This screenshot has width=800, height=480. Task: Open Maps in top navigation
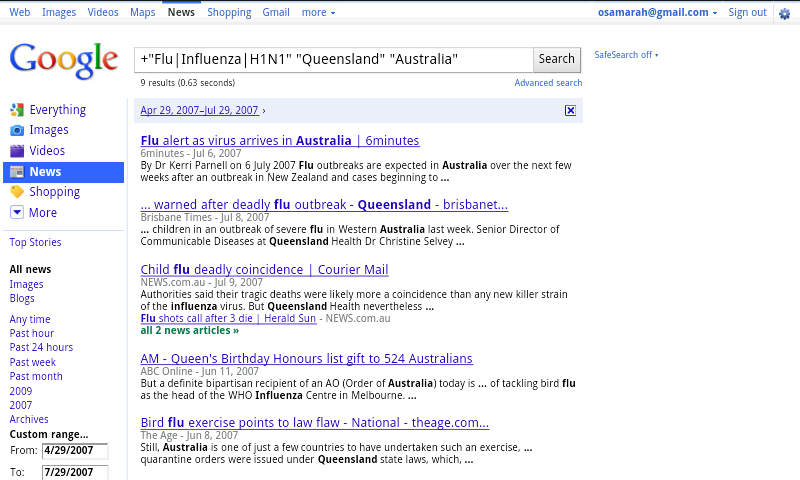tap(142, 12)
